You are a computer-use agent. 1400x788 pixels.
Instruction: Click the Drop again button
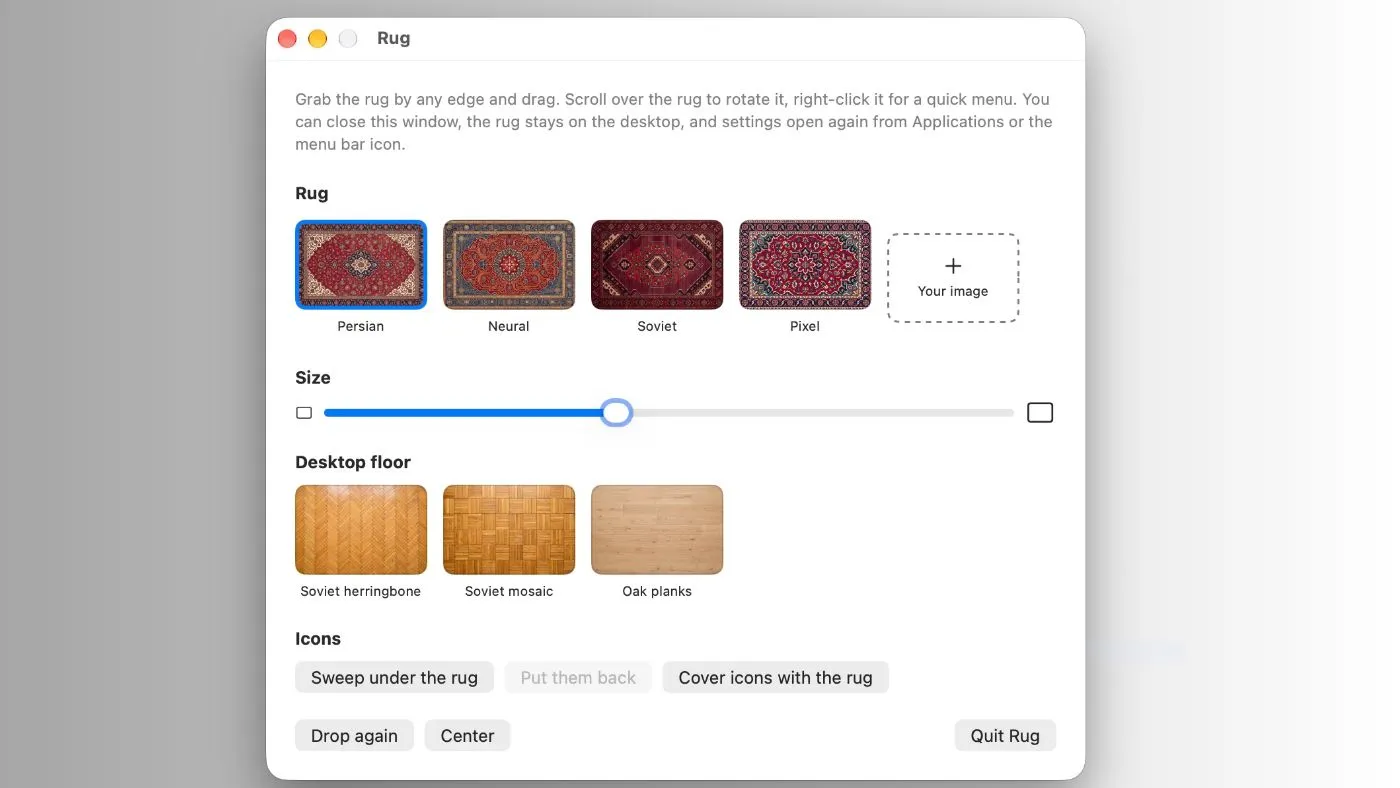click(354, 735)
